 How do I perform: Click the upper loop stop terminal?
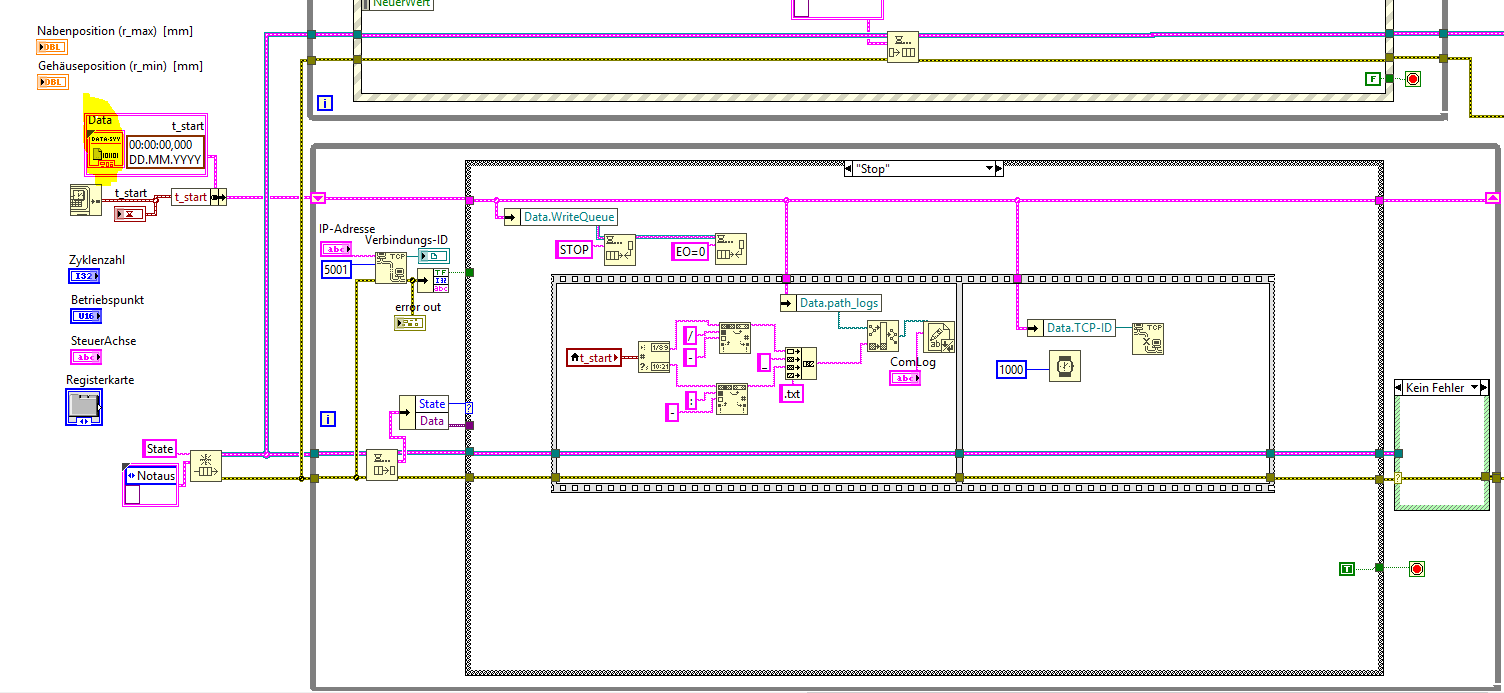click(x=1412, y=79)
